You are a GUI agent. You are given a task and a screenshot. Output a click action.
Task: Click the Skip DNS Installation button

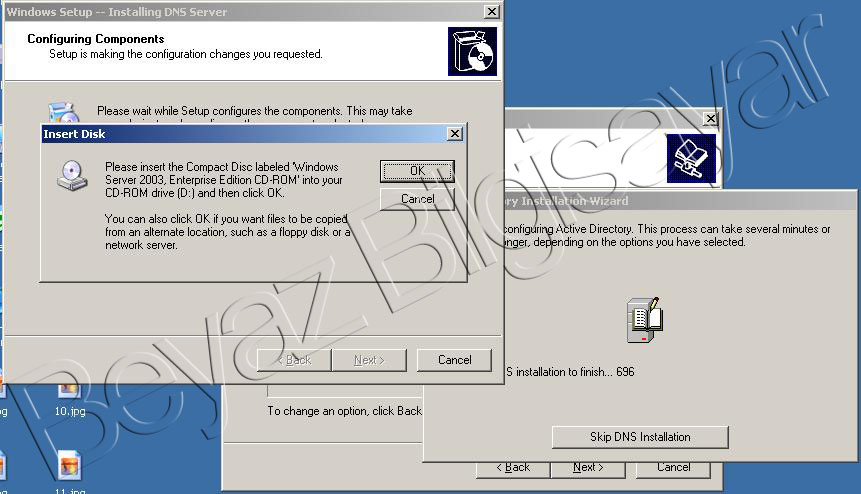[640, 437]
